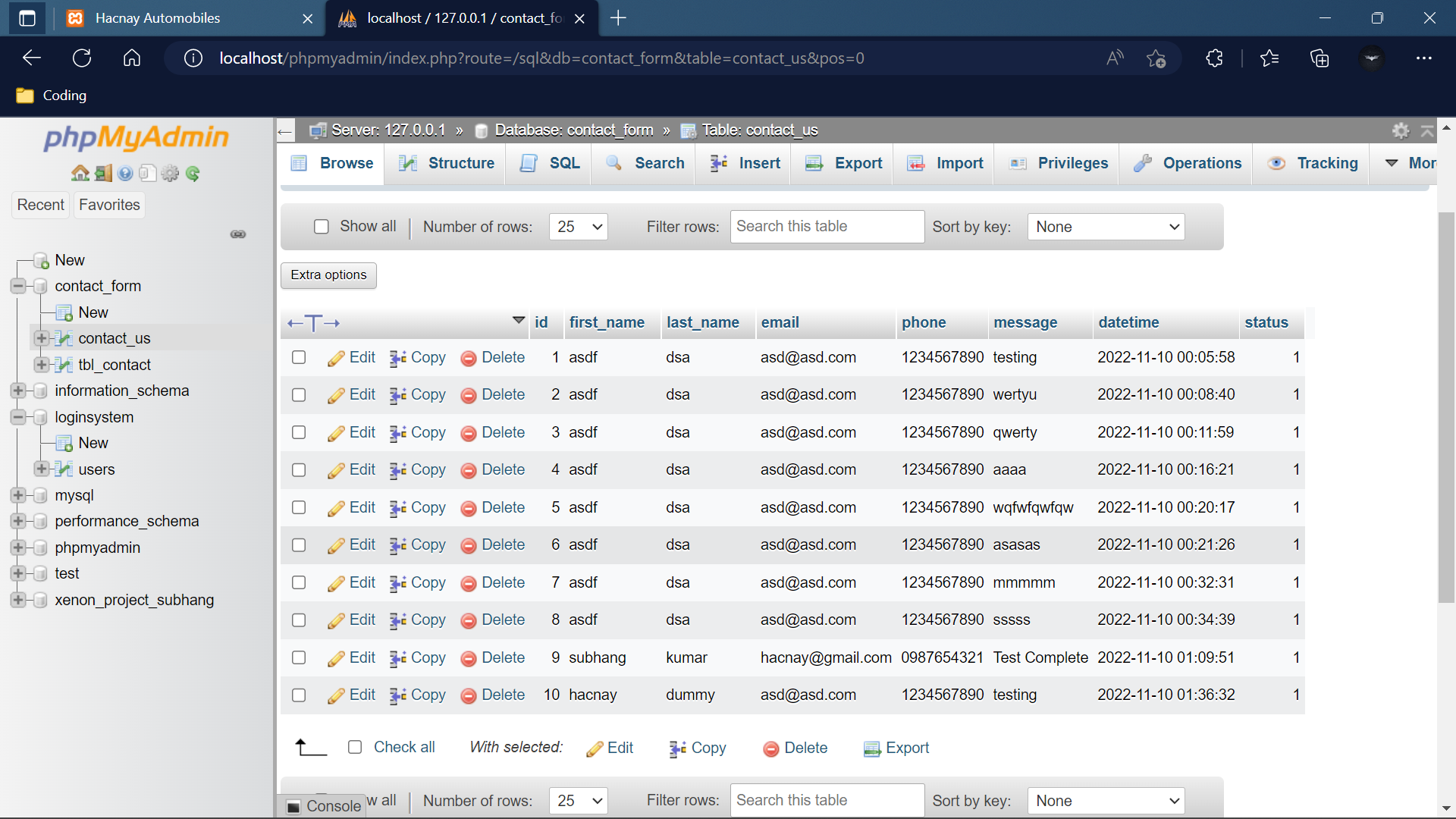The image size is (1456, 819).
Task: Tick the checkbox for row id 1
Action: (299, 357)
